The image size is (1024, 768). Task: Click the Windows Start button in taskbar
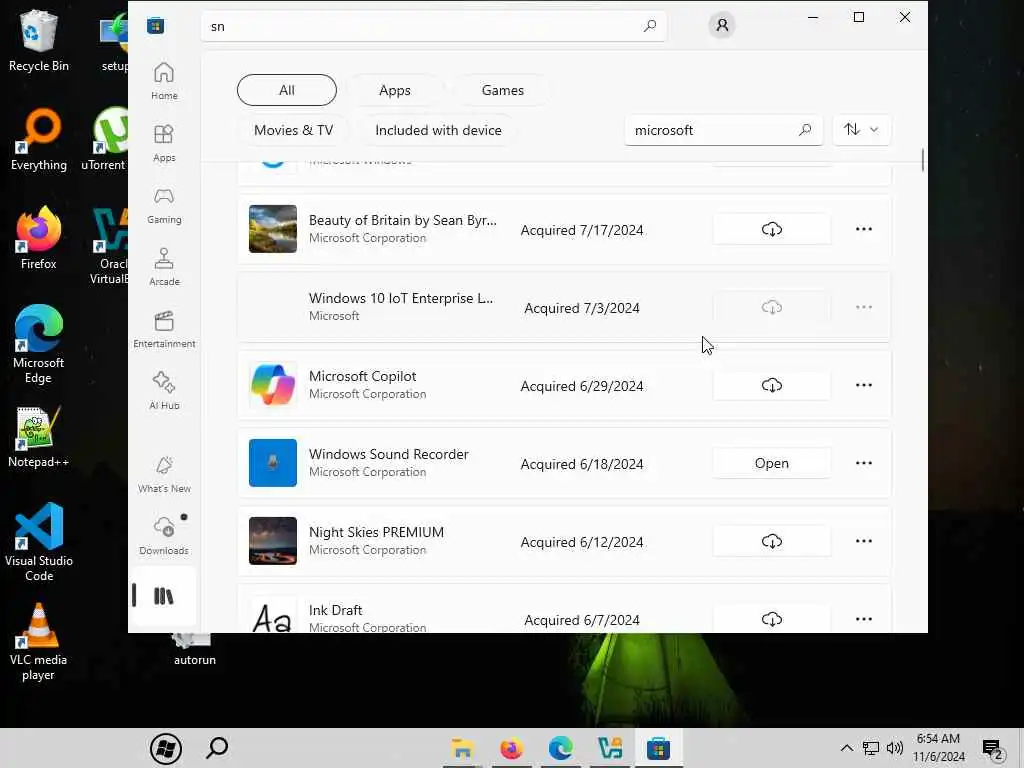(x=166, y=748)
